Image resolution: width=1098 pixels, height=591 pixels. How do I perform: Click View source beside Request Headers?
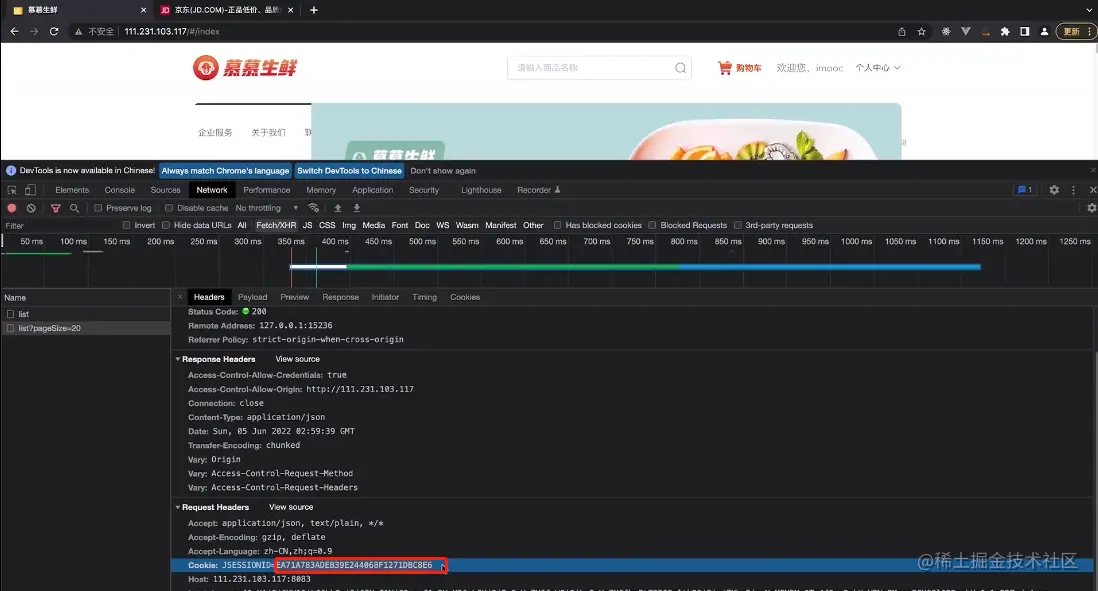pos(291,507)
